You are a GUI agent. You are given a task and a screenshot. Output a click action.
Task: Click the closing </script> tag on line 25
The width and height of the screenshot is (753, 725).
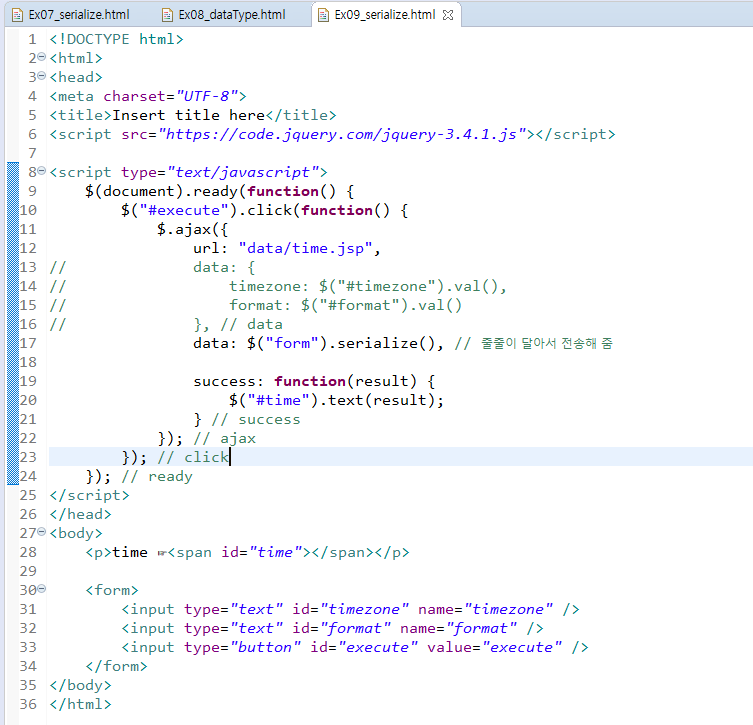[89, 495]
